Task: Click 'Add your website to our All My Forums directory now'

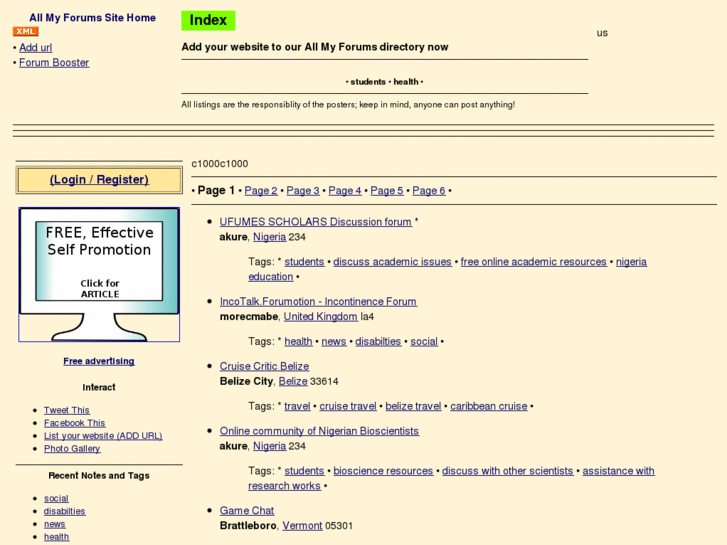Action: 315,47
